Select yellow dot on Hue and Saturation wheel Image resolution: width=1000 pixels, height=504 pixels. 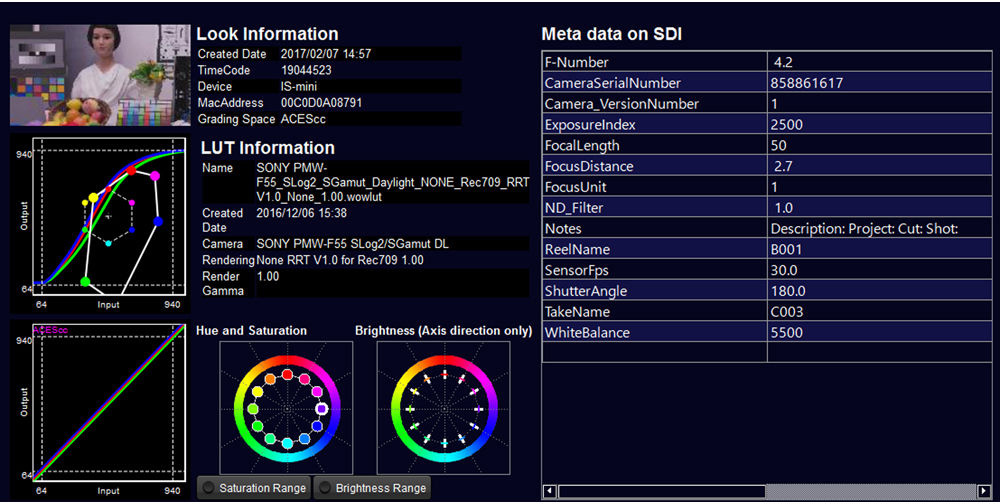pyautogui.click(x=258, y=392)
